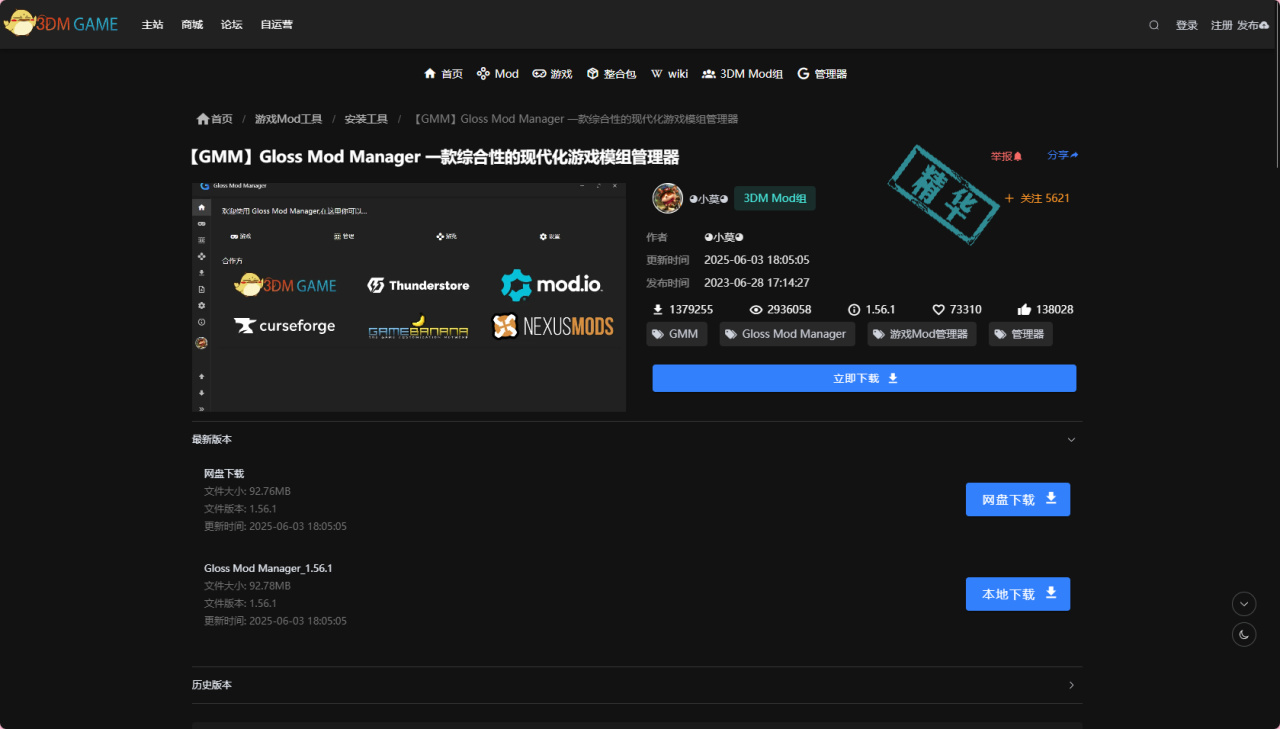Expand the 历史版本 section

click(x=637, y=685)
